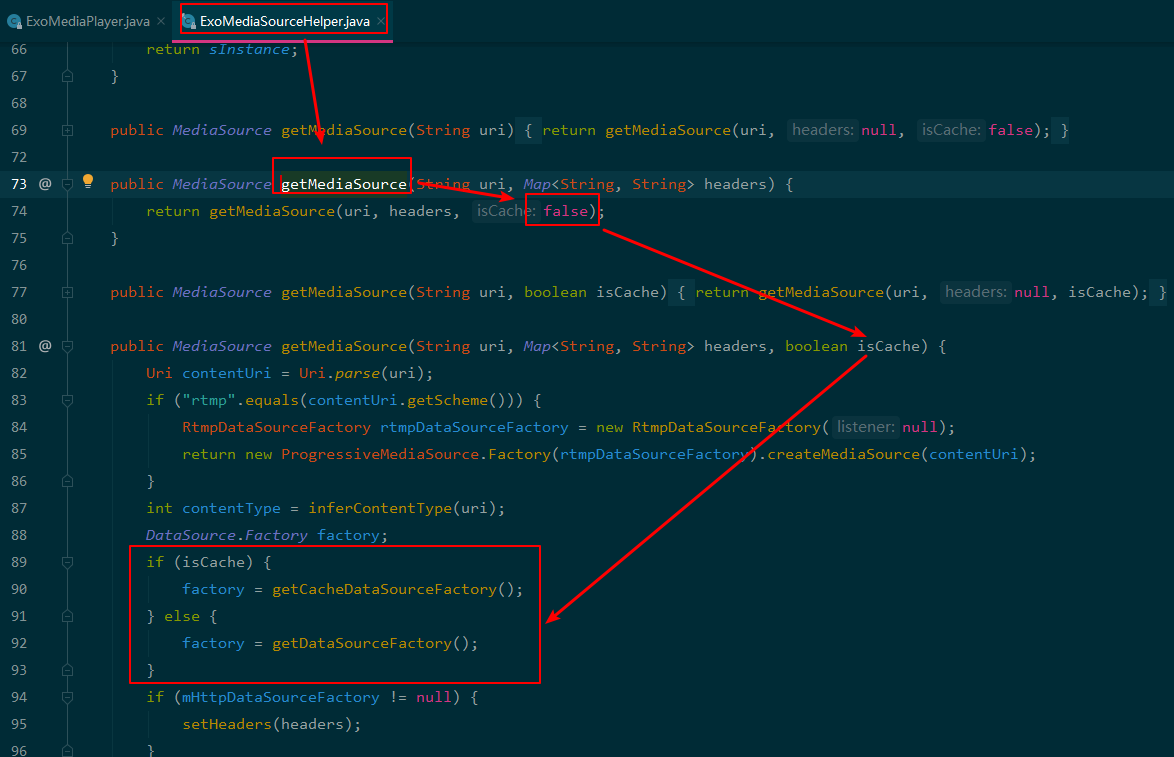Click the false argument on line 74
Image resolution: width=1174 pixels, height=757 pixels.
(566, 211)
